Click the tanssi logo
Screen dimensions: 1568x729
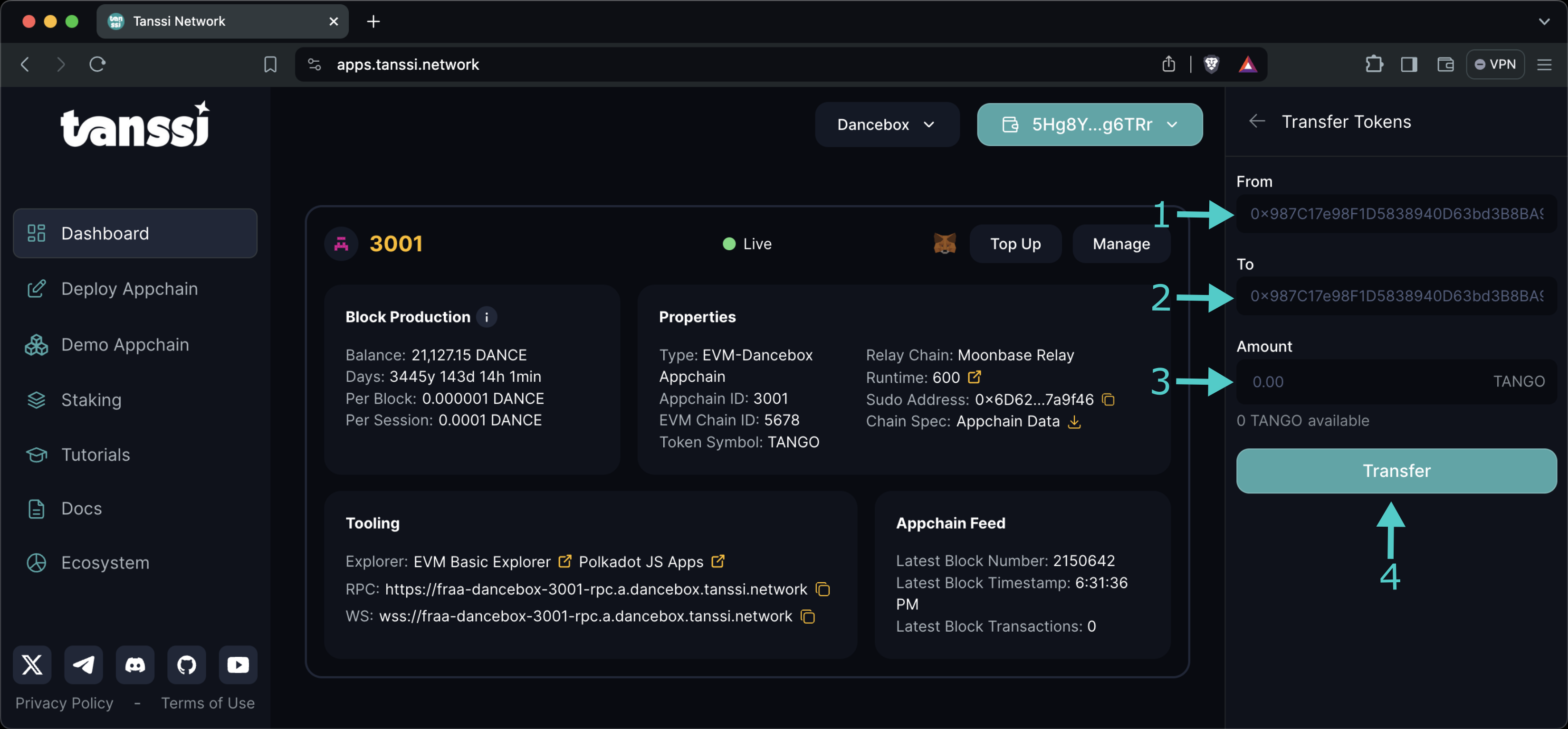135,124
